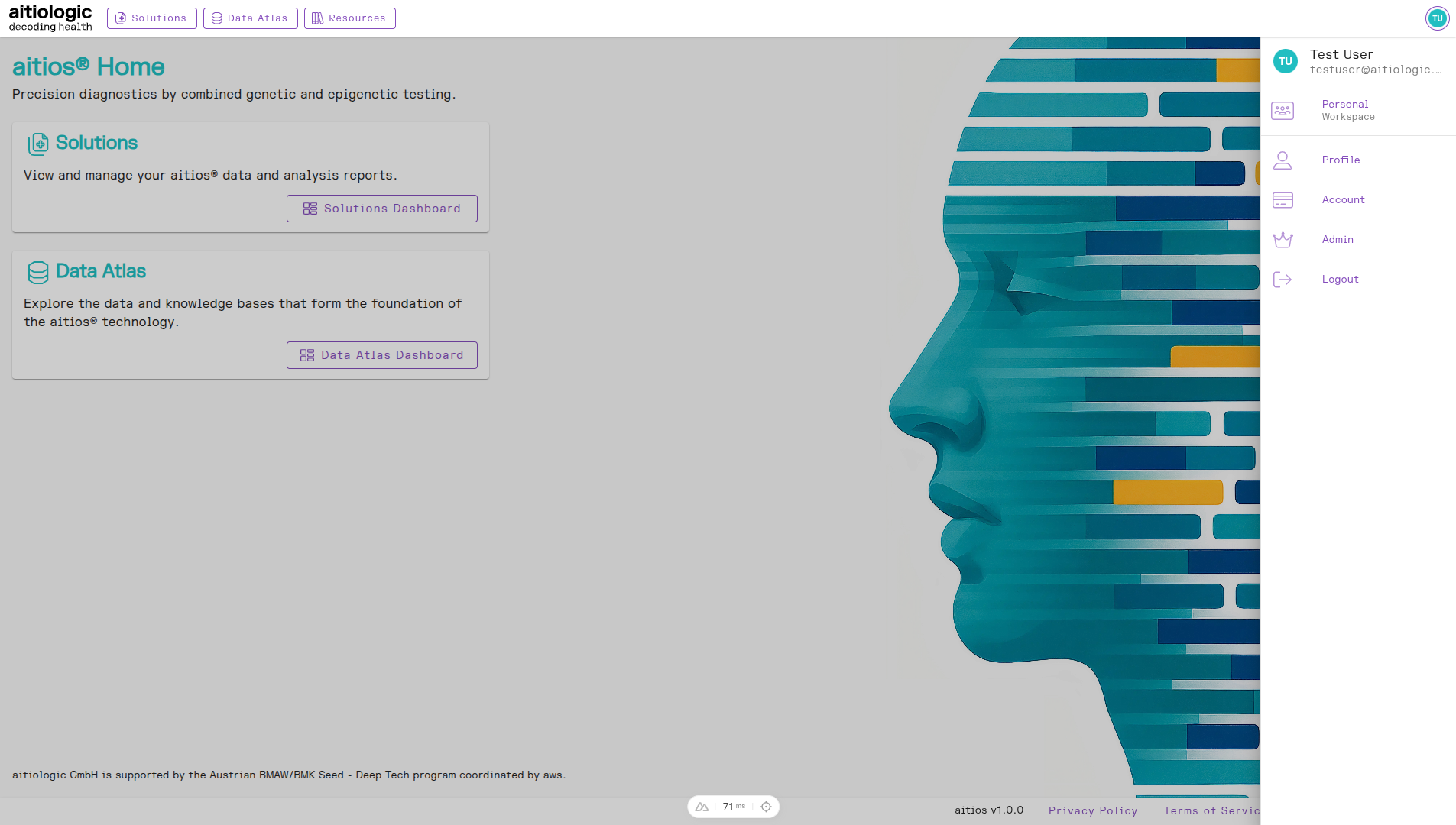Screen dimensions: 1456x825
Task: Click the Account card icon
Action: (x=1283, y=199)
